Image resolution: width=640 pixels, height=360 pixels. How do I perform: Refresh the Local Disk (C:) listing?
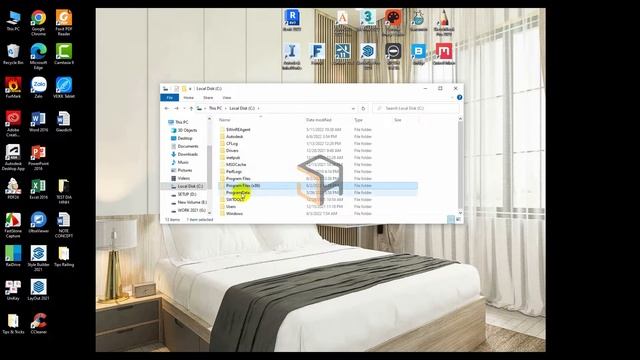[x=363, y=108]
